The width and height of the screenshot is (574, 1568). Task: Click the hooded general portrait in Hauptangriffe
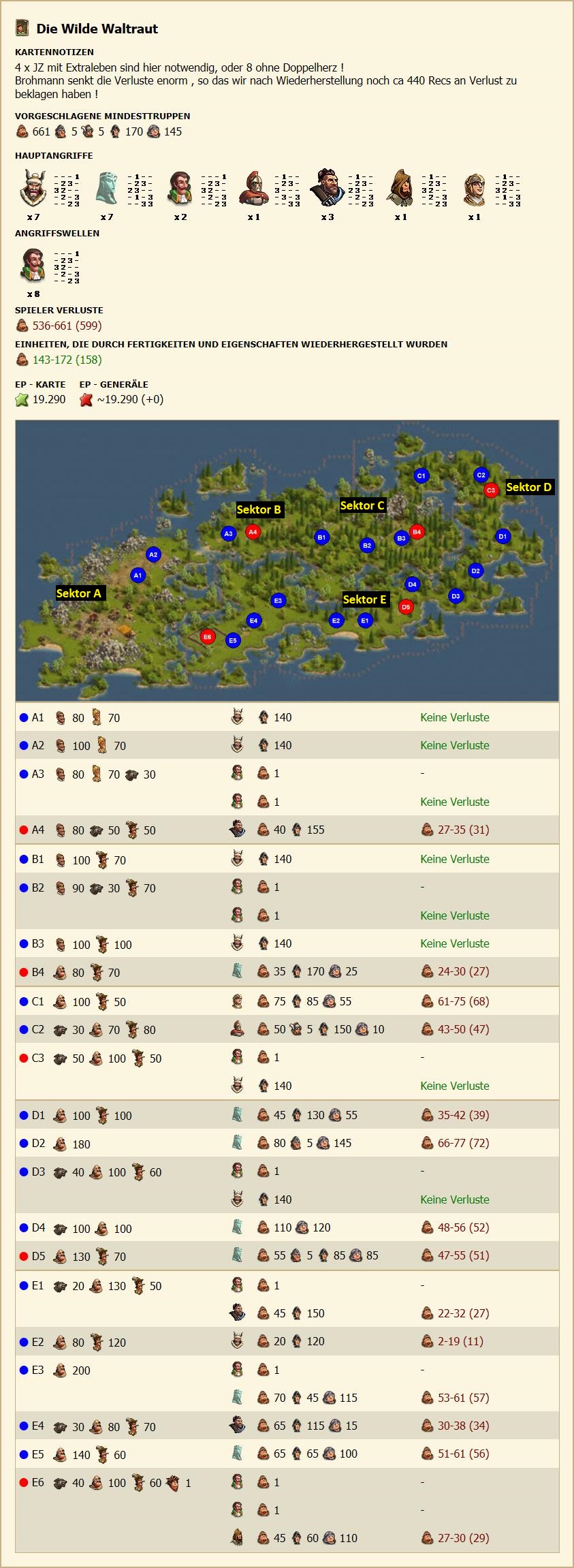[x=400, y=189]
